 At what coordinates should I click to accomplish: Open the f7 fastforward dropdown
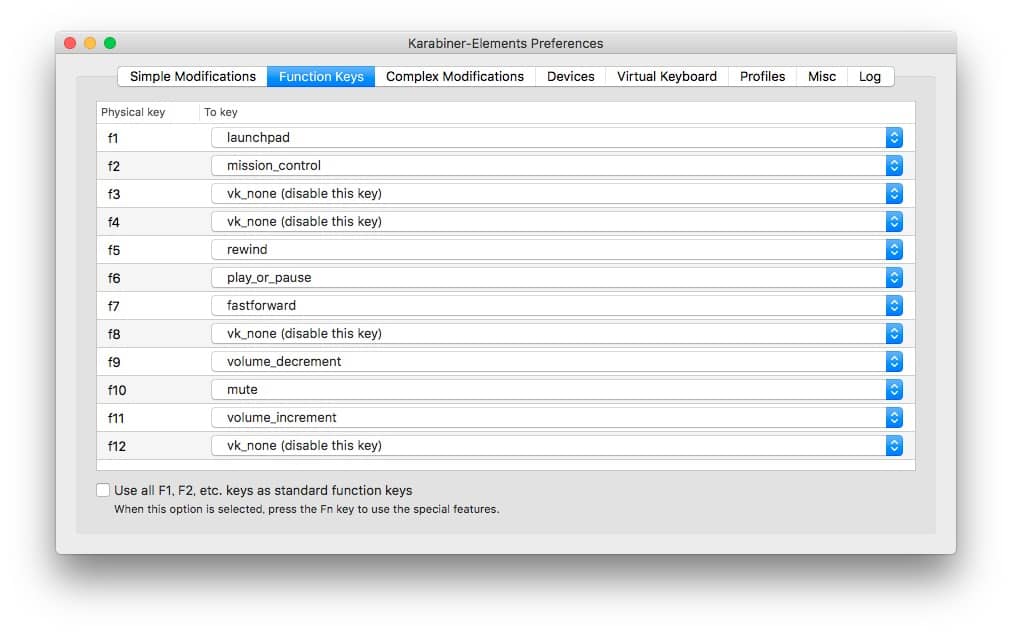coord(556,305)
